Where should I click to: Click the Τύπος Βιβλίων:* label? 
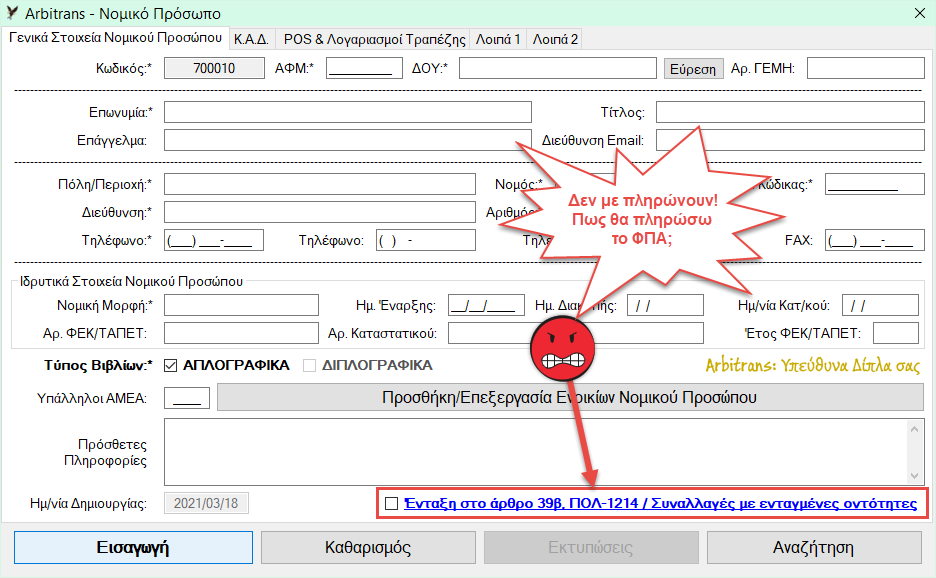click(98, 365)
